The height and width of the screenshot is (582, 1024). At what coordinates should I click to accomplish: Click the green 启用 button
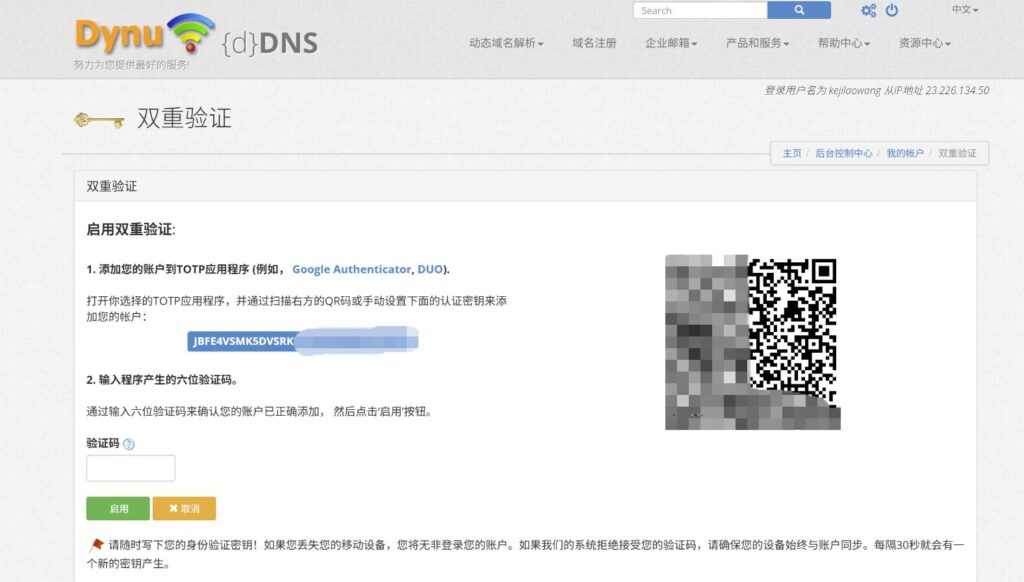(117, 509)
